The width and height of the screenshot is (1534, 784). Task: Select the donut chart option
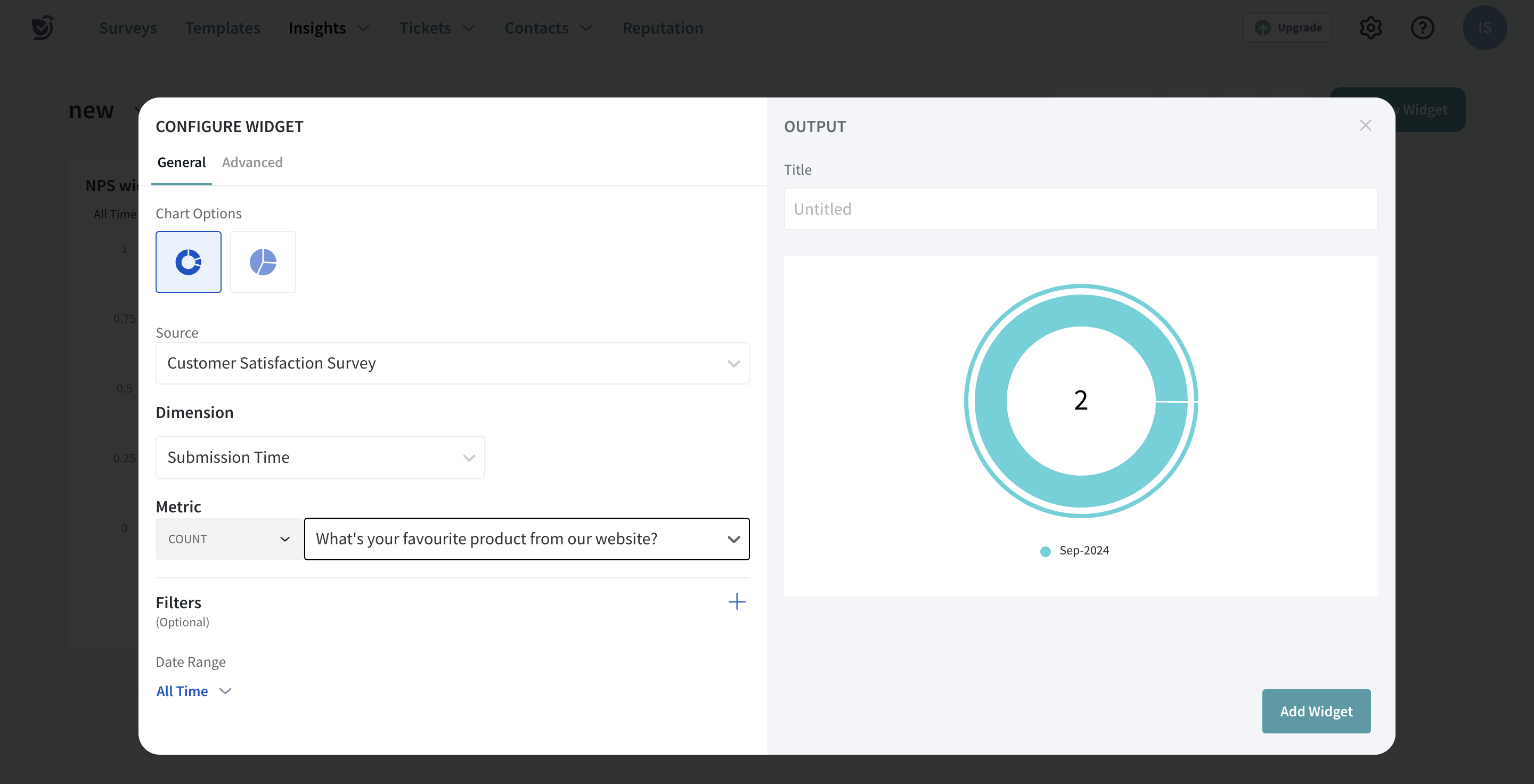coord(188,262)
